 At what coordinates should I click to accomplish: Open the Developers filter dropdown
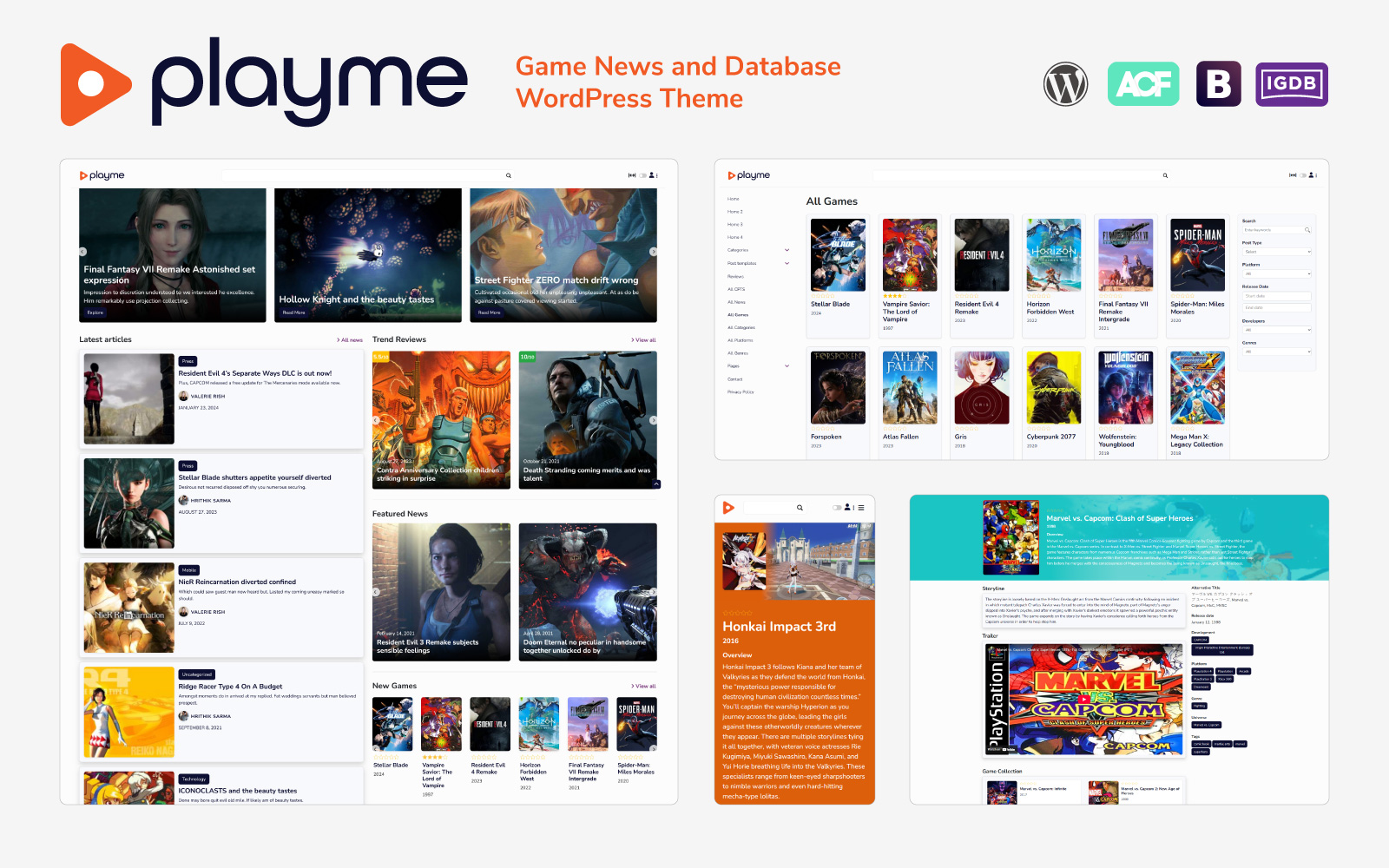tap(1276, 330)
